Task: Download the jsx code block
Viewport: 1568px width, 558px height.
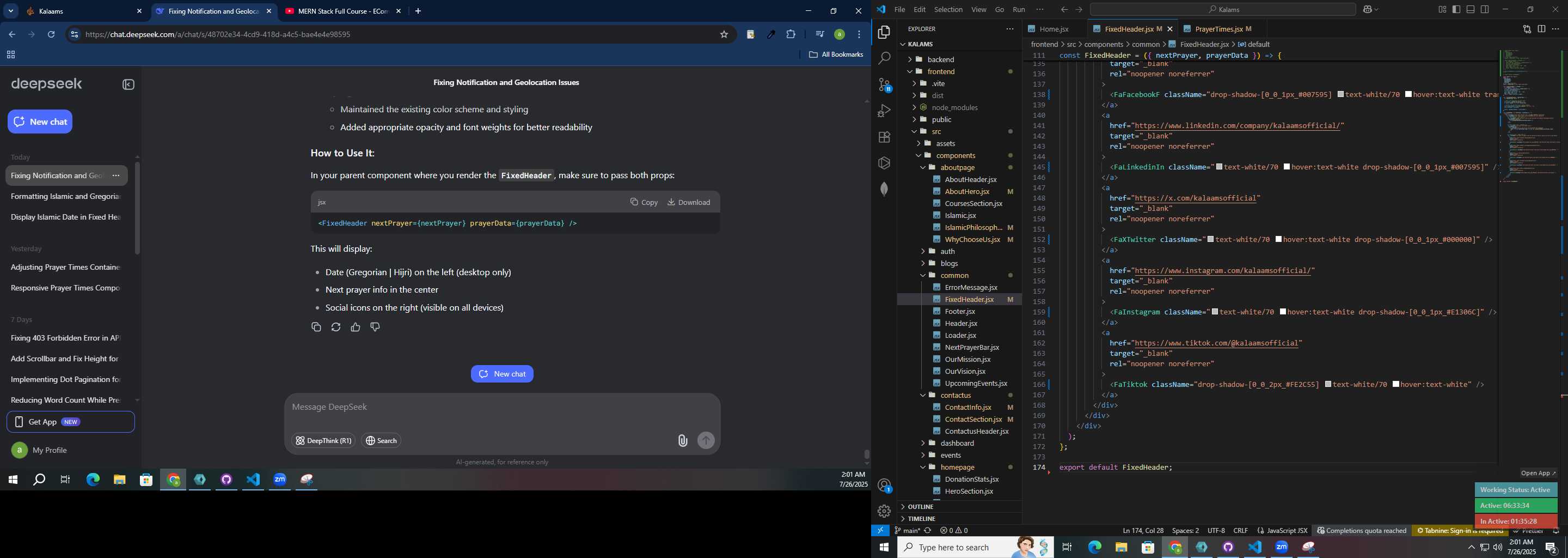Action: pos(688,202)
